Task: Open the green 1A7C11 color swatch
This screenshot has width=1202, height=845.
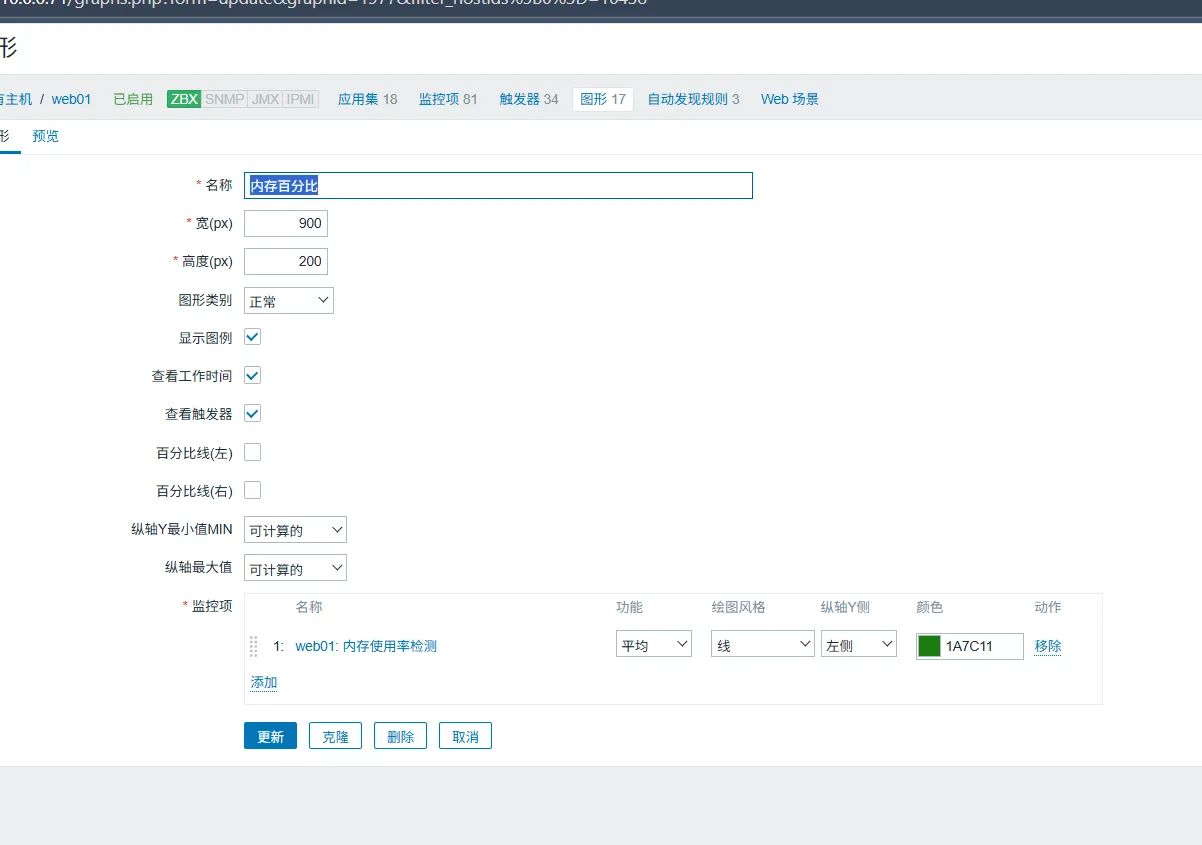Action: click(x=929, y=646)
